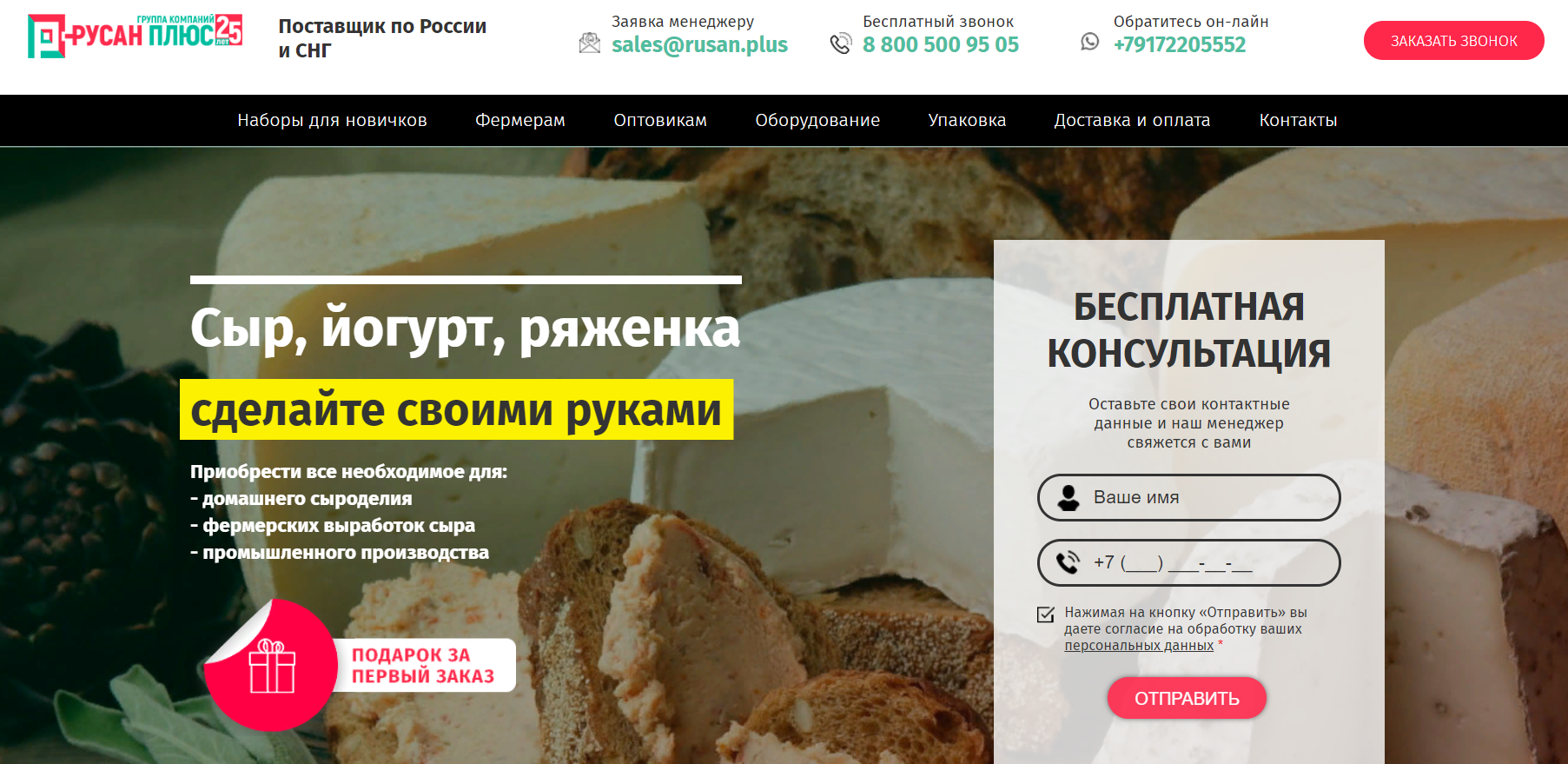Click the WhatsApp chat icon

1090,41
